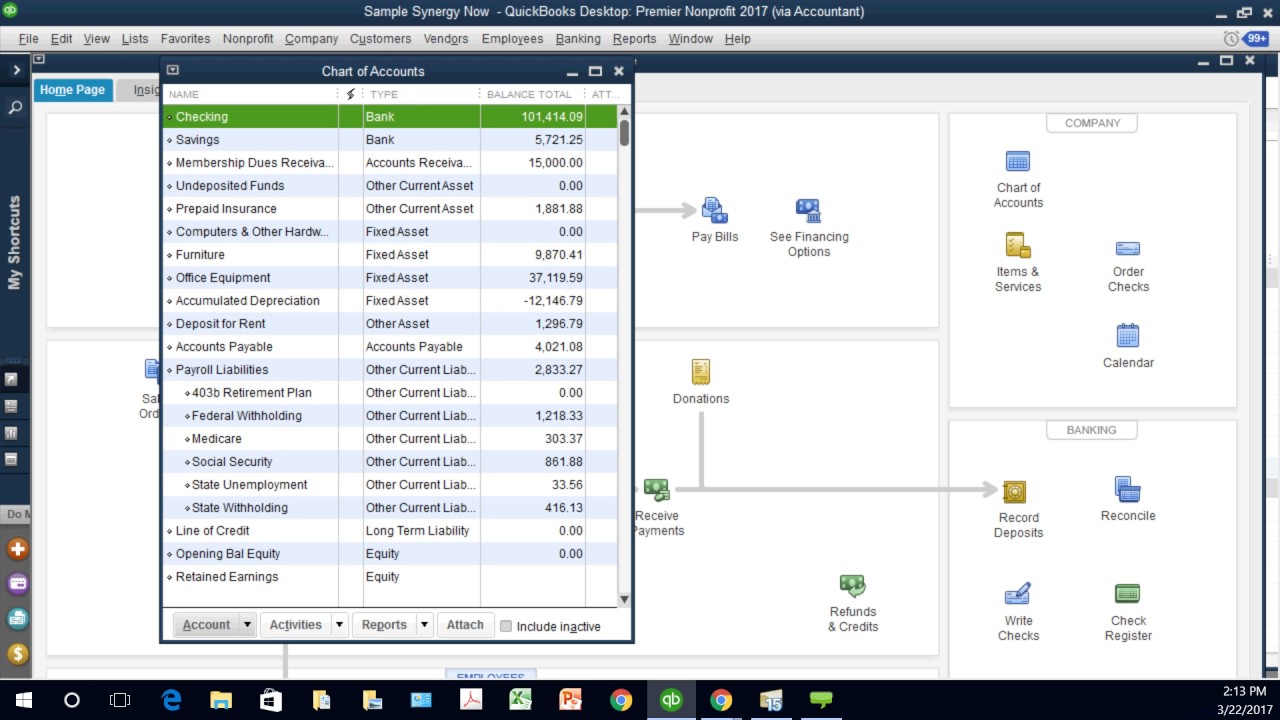Click the search magnifier in left sidebar
The image size is (1280, 720).
[15, 107]
